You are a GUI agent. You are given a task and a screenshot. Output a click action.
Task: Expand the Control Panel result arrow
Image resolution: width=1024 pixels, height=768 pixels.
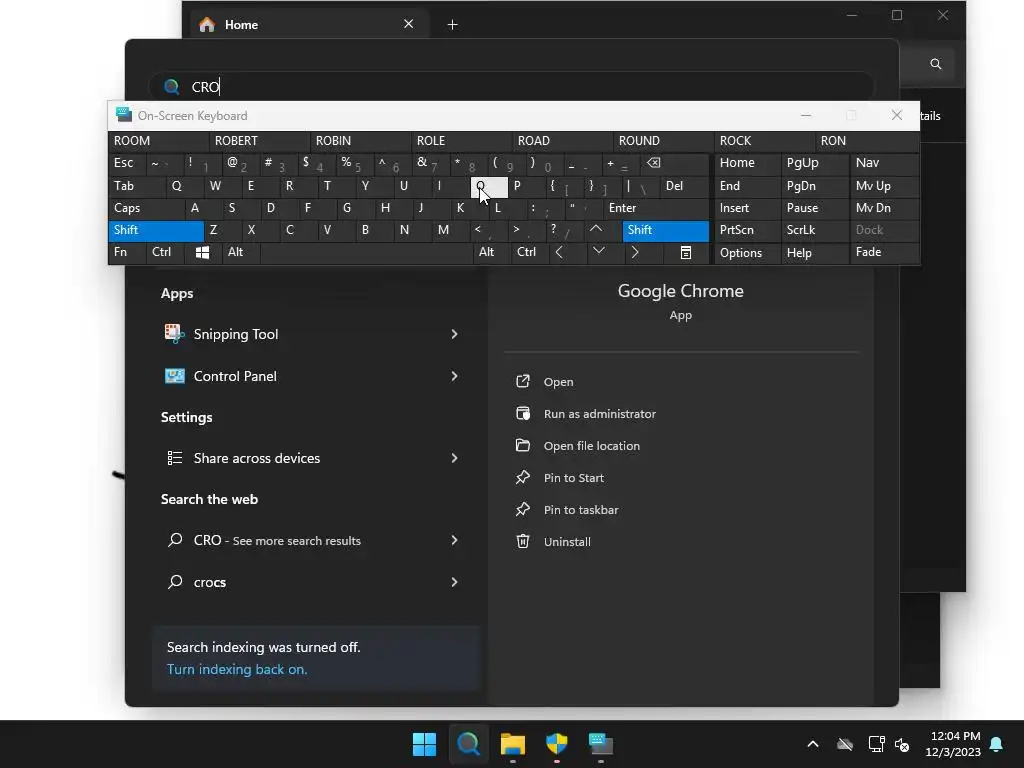click(x=455, y=376)
